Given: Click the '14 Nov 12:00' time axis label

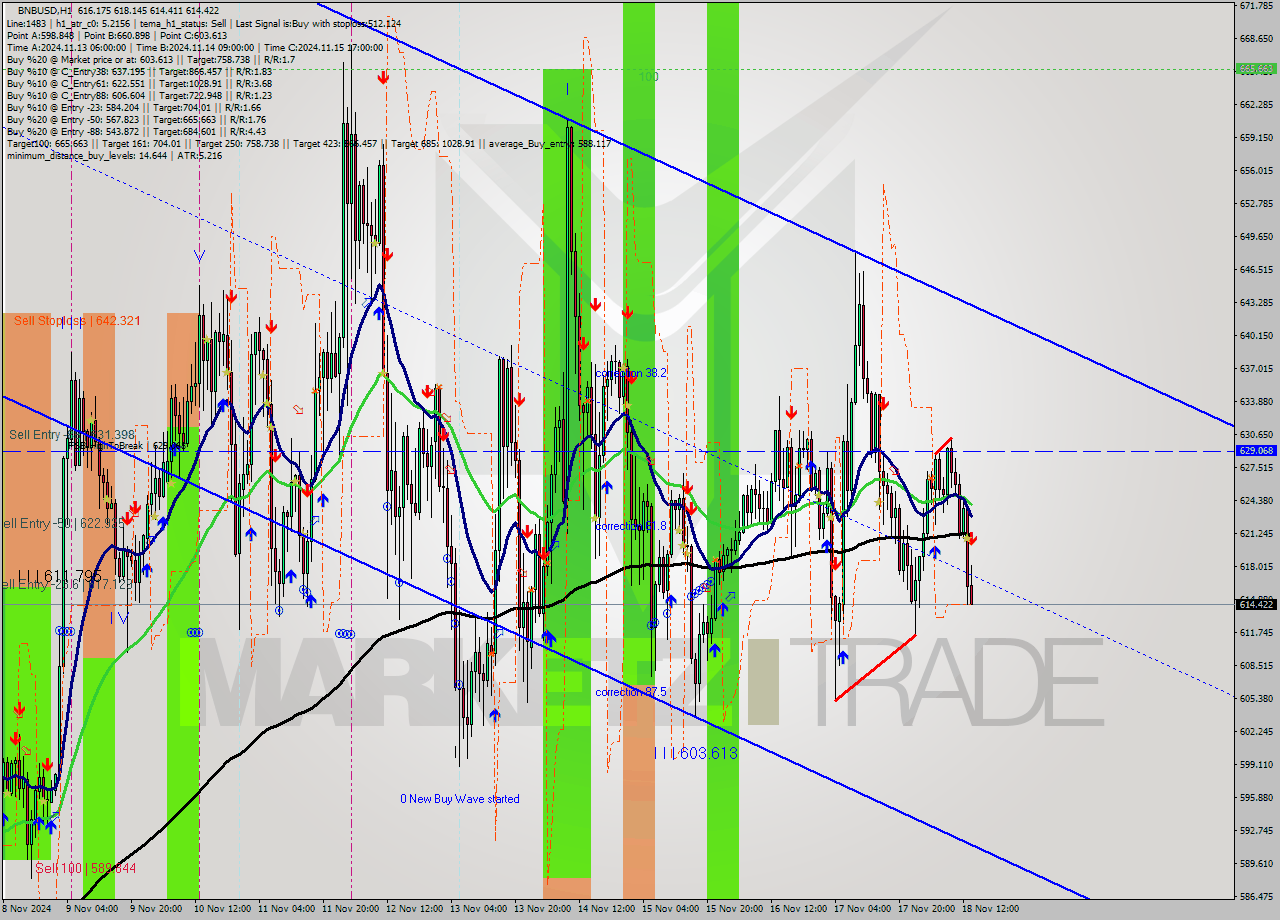Looking at the screenshot, I should pos(606,909).
